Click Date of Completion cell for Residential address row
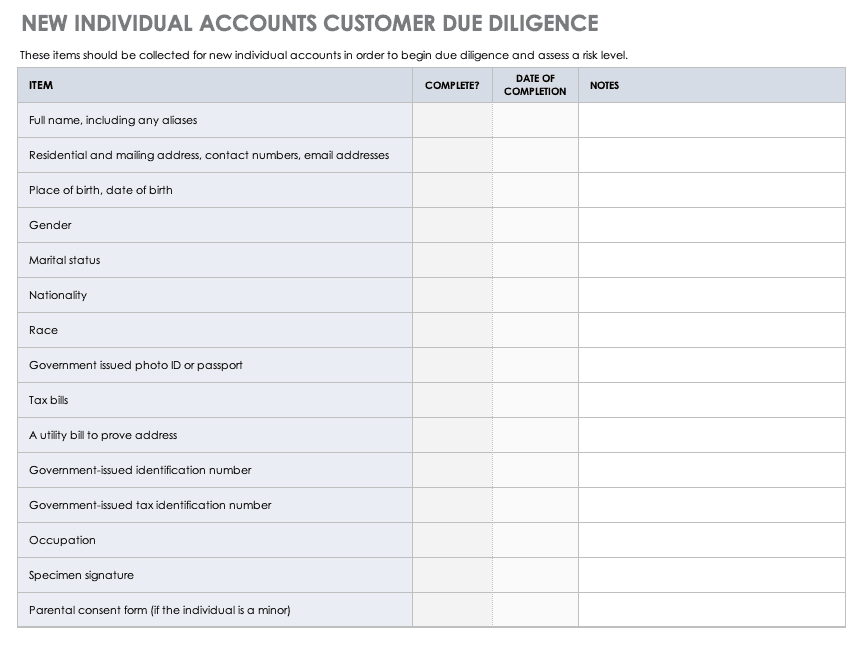The width and height of the screenshot is (865, 652). tap(535, 155)
